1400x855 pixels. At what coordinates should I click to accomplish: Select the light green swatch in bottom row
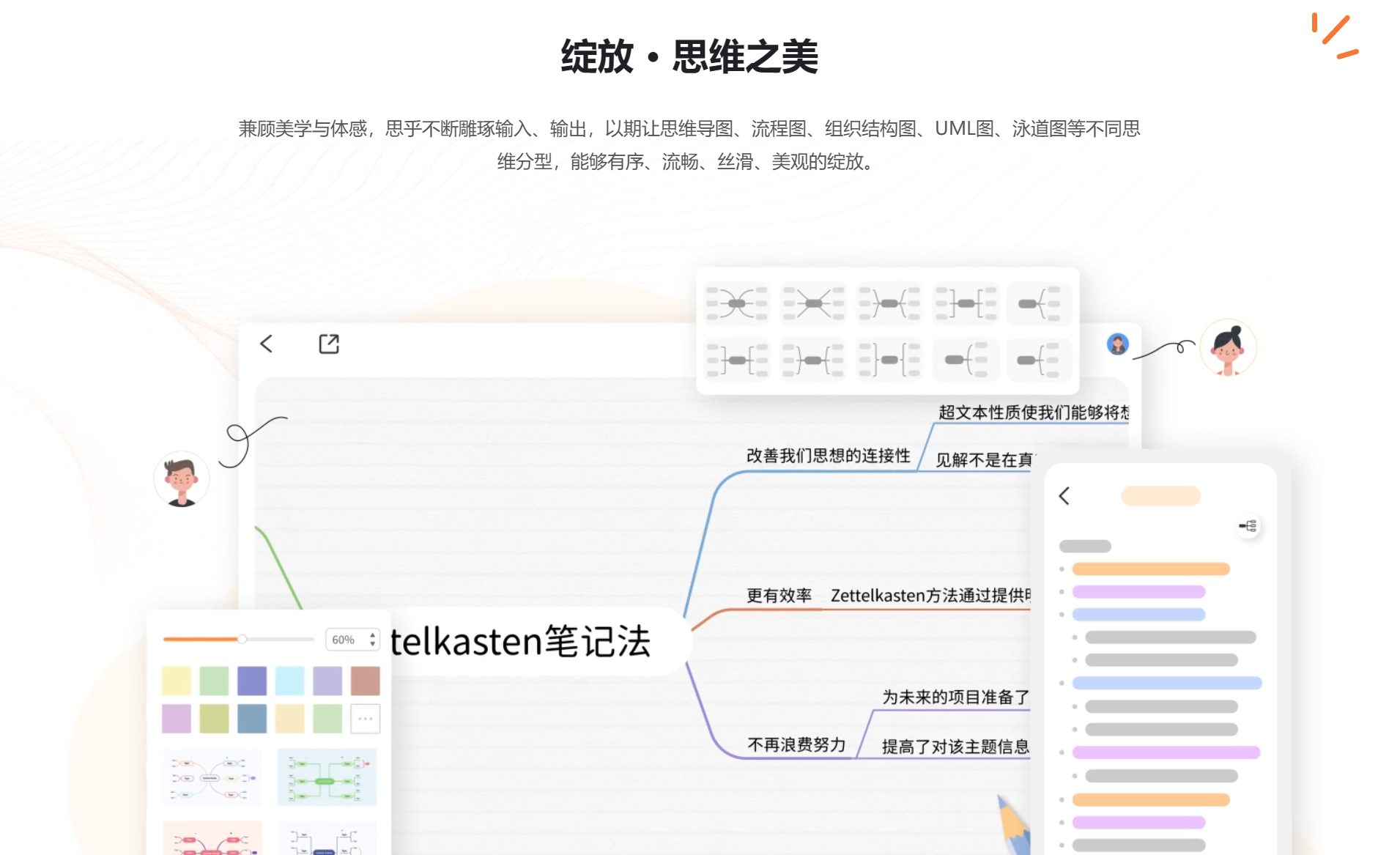(327, 719)
